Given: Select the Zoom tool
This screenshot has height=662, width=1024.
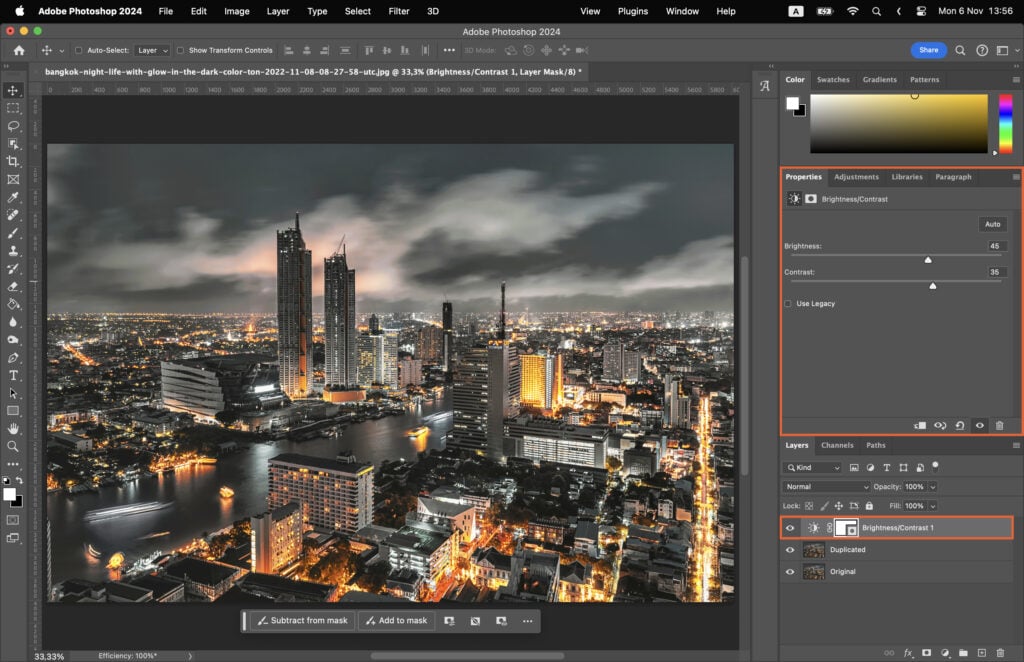Looking at the screenshot, I should tap(13, 447).
